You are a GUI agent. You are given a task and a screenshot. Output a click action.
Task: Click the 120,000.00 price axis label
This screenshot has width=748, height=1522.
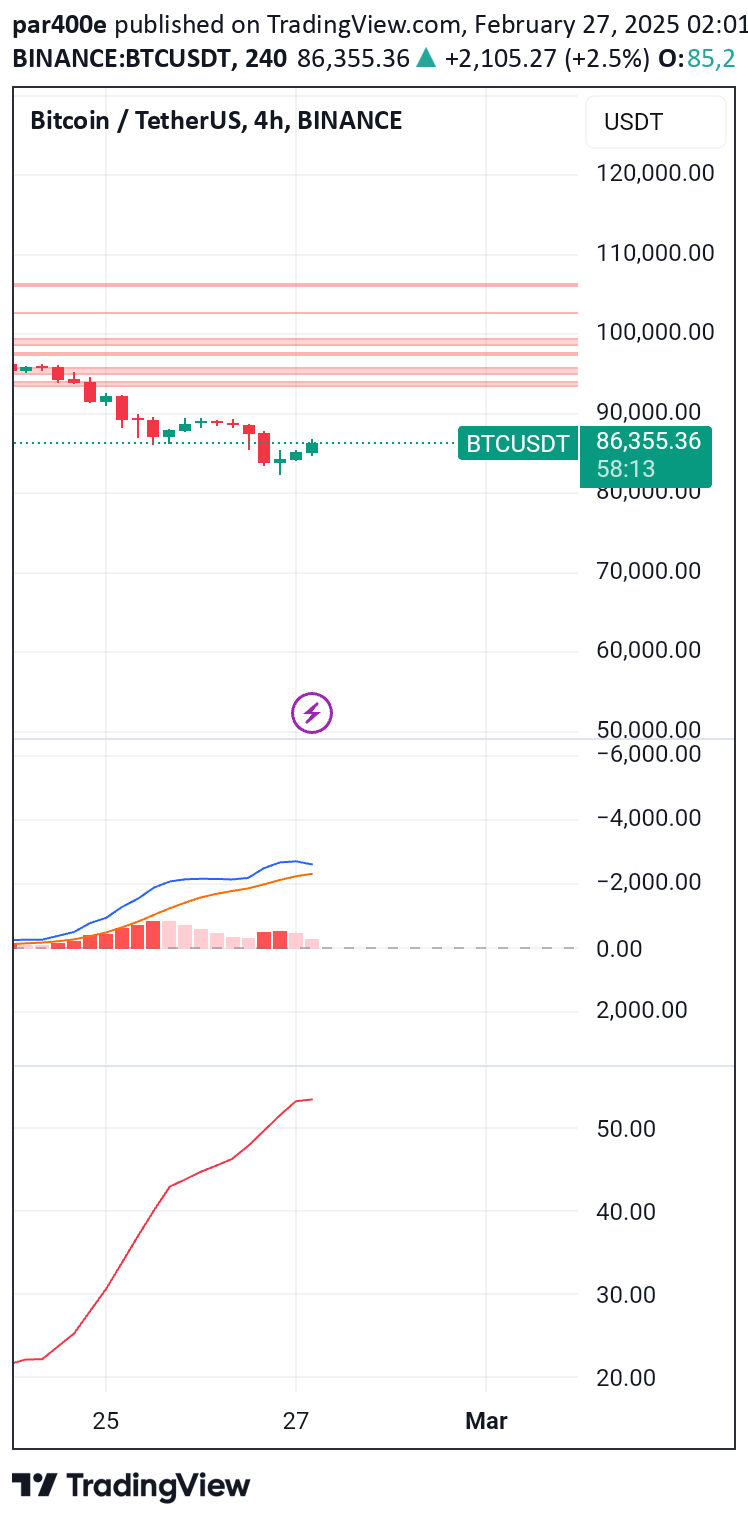[x=655, y=173]
